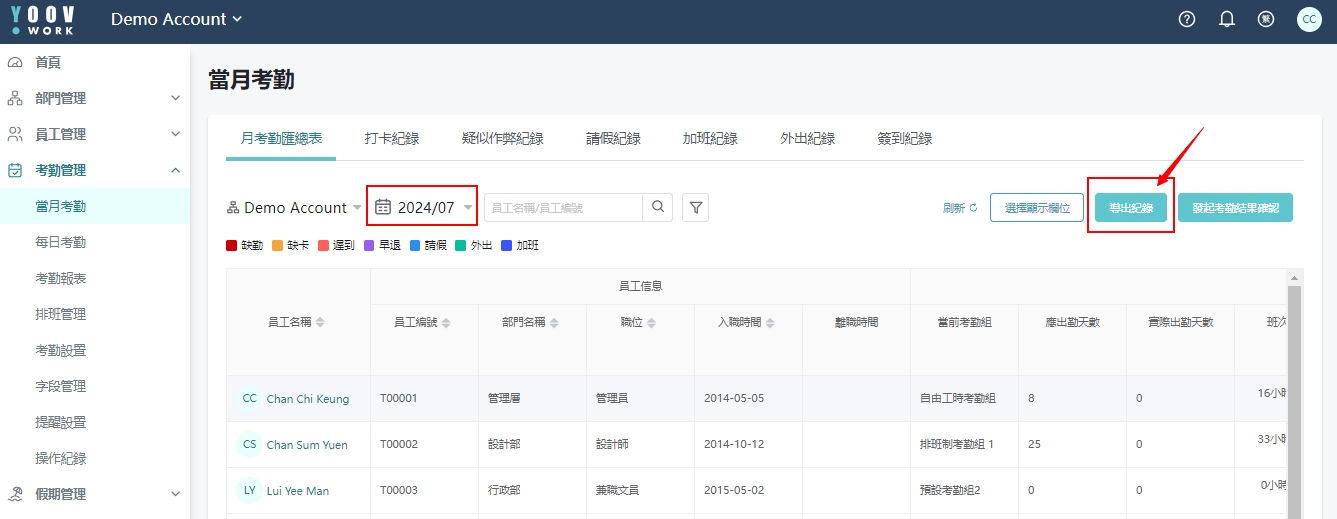
Task: Sort by 員工名稱 column arrows
Action: (x=320, y=322)
